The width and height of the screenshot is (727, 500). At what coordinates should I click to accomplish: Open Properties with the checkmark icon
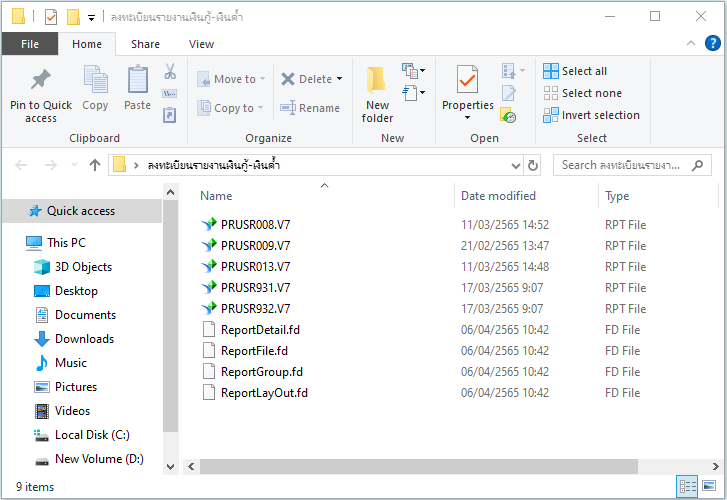pyautogui.click(x=467, y=80)
